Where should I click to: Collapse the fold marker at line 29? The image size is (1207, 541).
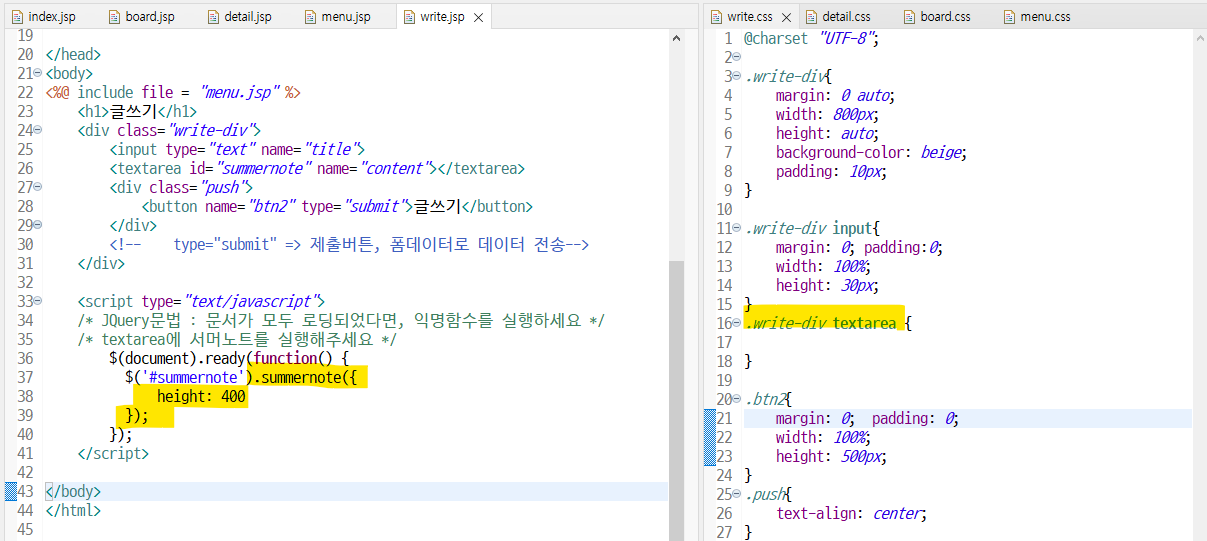[x=37, y=226]
